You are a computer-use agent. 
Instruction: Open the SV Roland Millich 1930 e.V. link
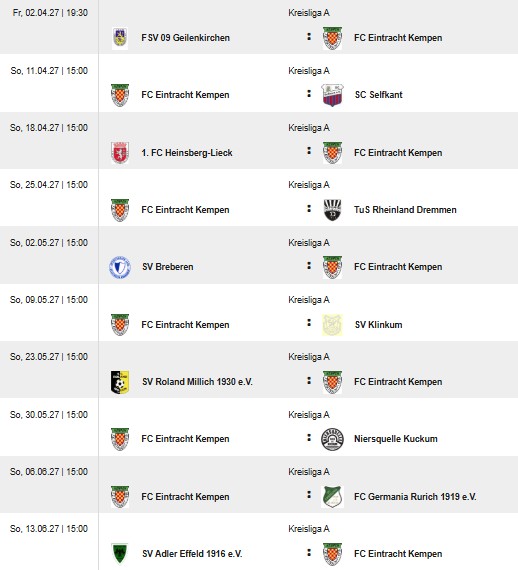pos(197,382)
